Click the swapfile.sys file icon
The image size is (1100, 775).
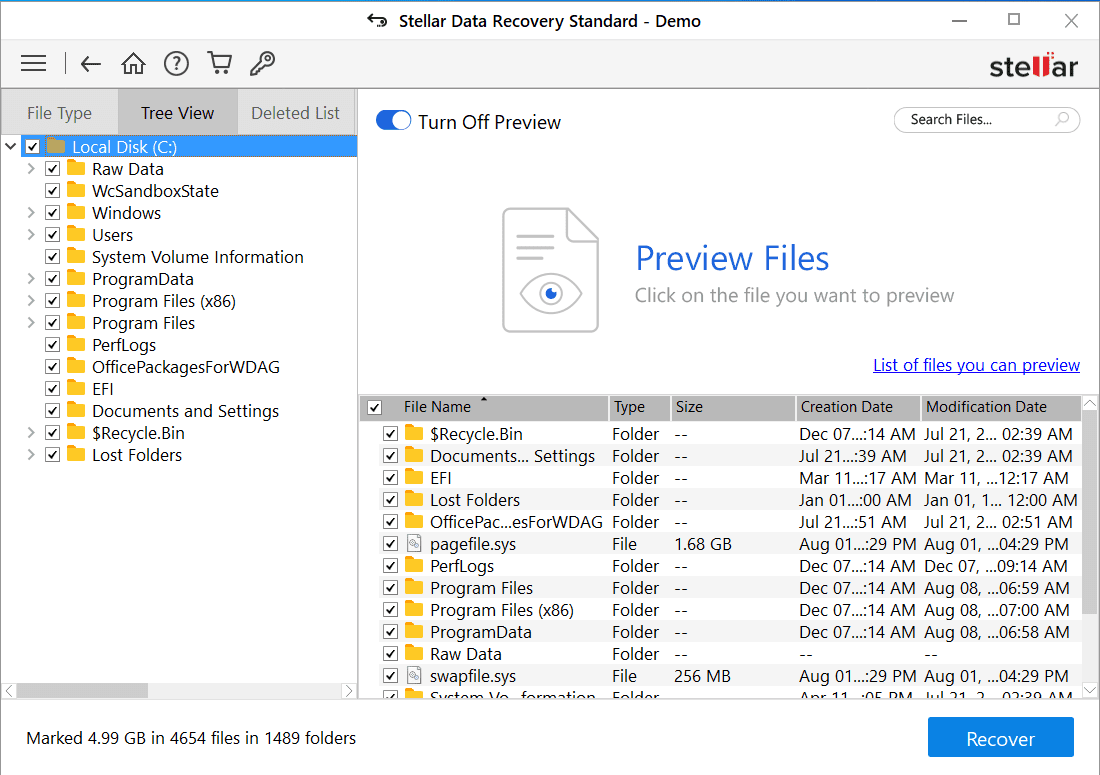click(414, 675)
